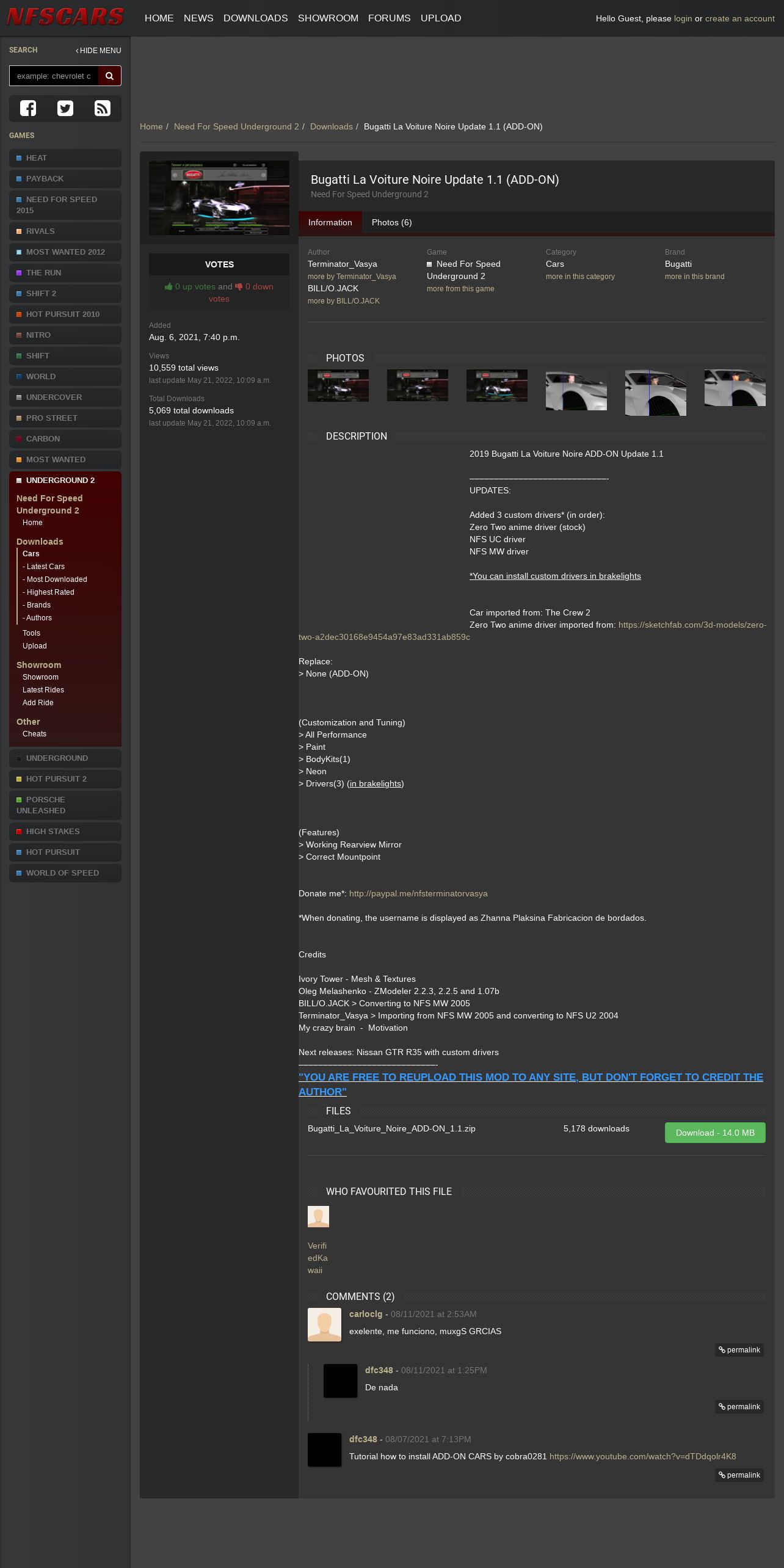Click more by BILL/O.JACK link
This screenshot has height=1568, width=784.
(x=344, y=301)
